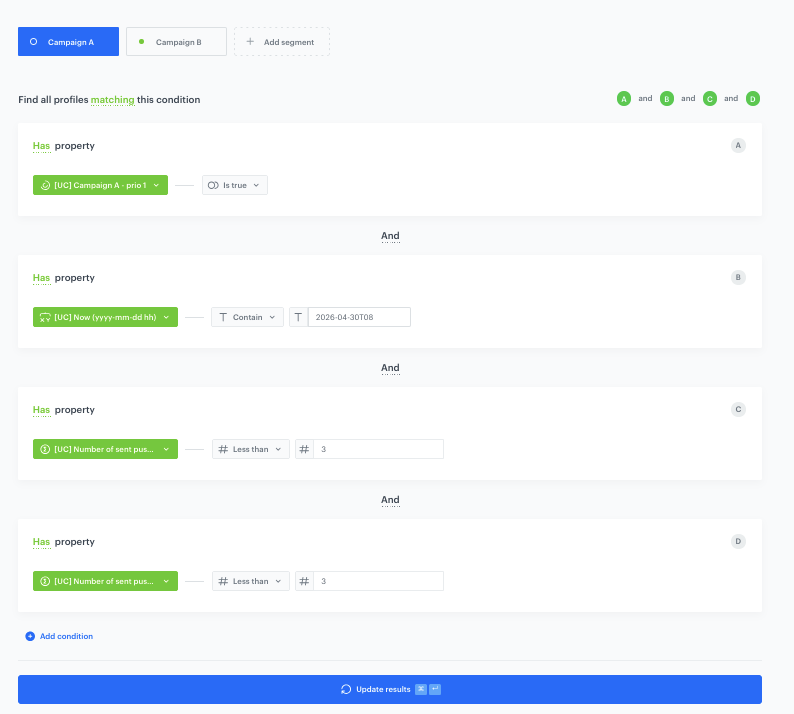Click green circle A in condition formula
This screenshot has width=794, height=714.
[x=624, y=99]
